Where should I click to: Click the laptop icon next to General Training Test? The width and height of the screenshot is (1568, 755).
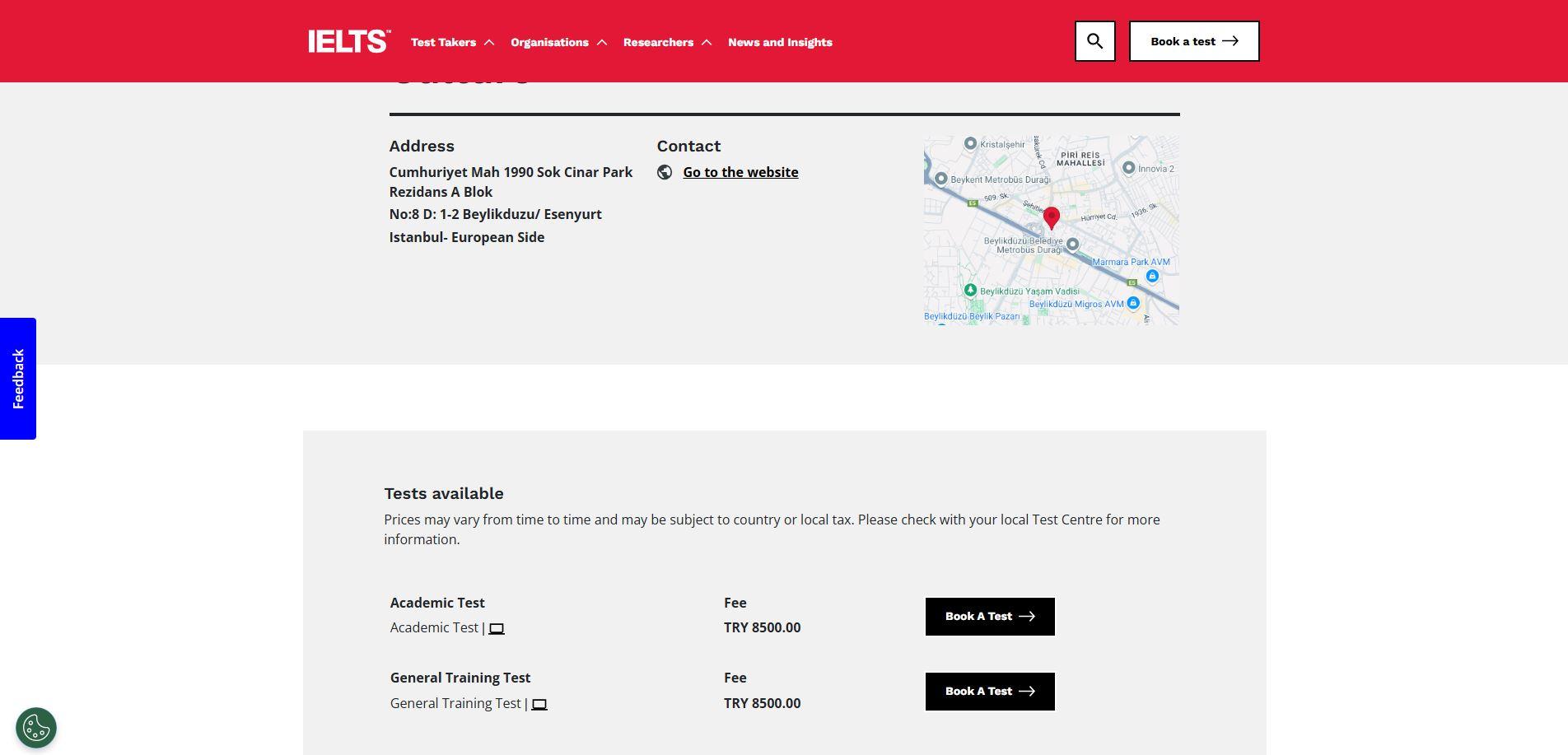click(539, 705)
